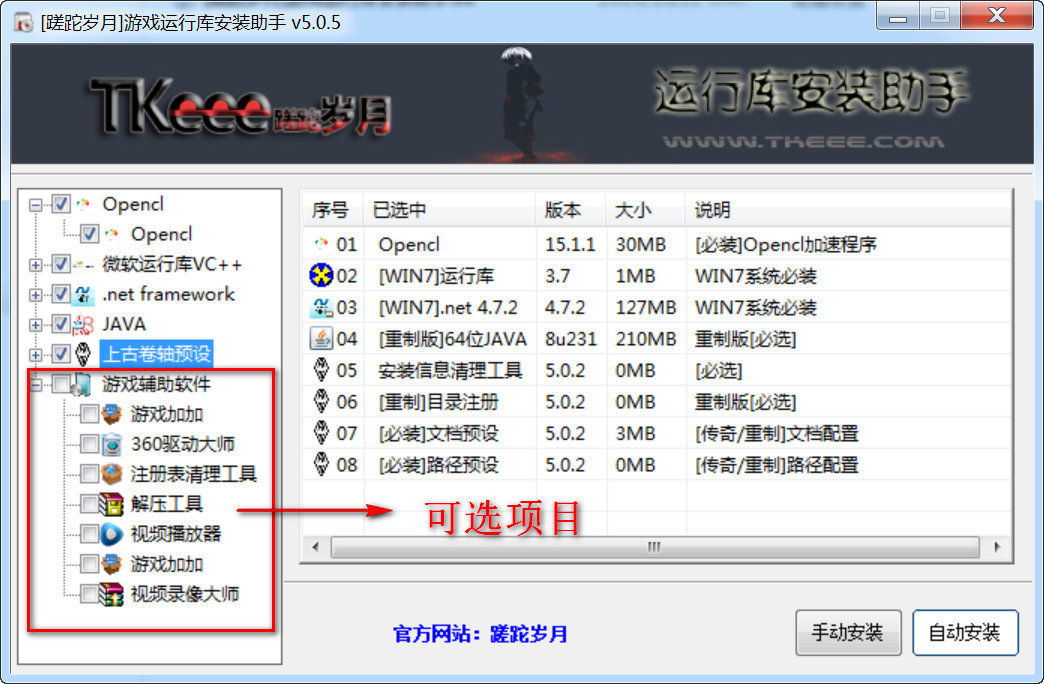Expand the 上古卷轴预设 tree node
1044x684 pixels.
pos(37,354)
